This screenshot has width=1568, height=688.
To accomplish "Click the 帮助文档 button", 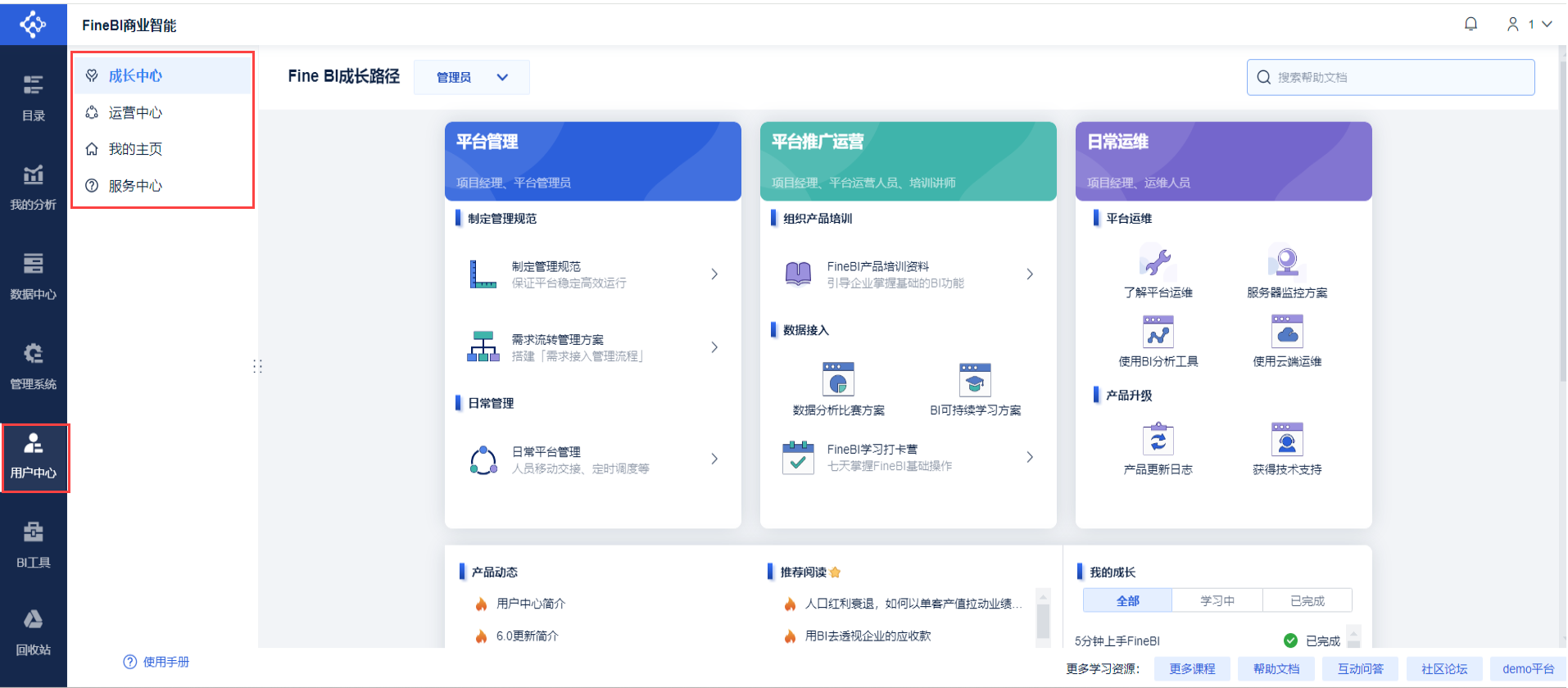I will click(x=1276, y=669).
